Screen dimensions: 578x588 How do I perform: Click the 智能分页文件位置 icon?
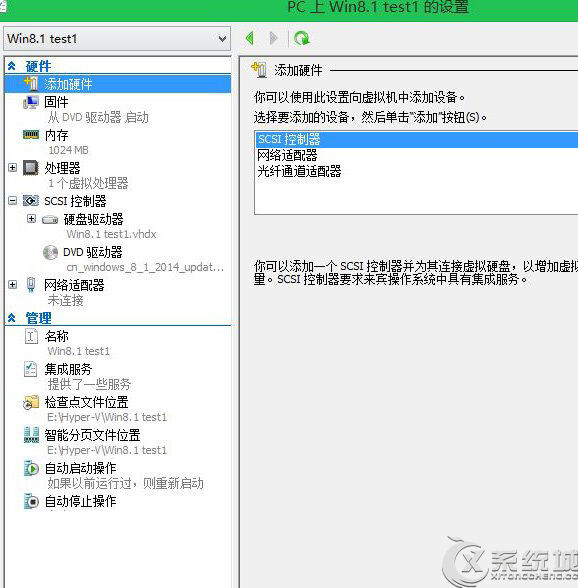(31, 435)
